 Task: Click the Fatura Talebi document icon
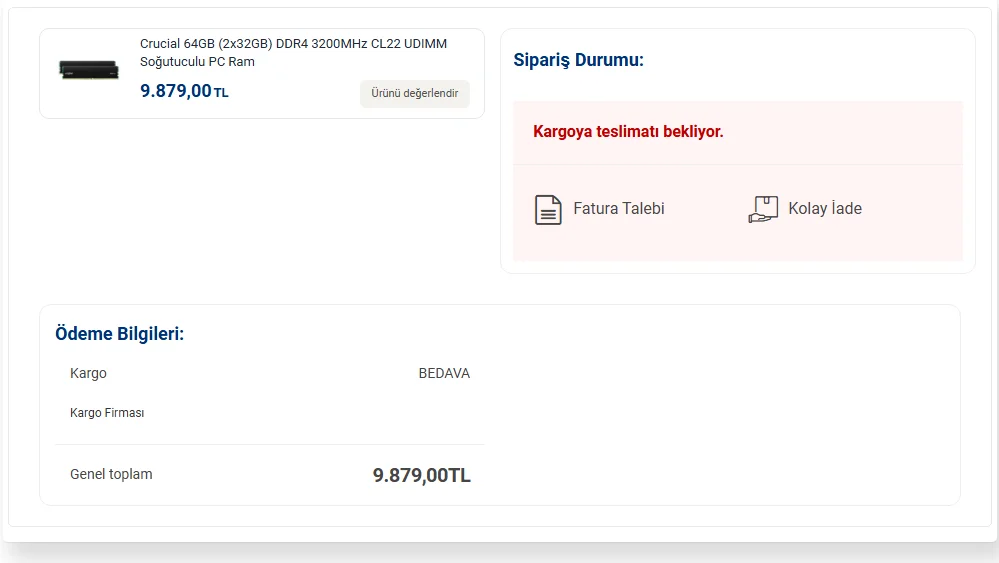(548, 209)
